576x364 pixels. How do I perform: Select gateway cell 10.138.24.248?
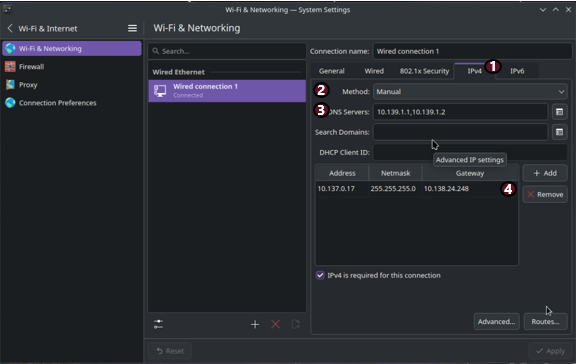pos(470,189)
